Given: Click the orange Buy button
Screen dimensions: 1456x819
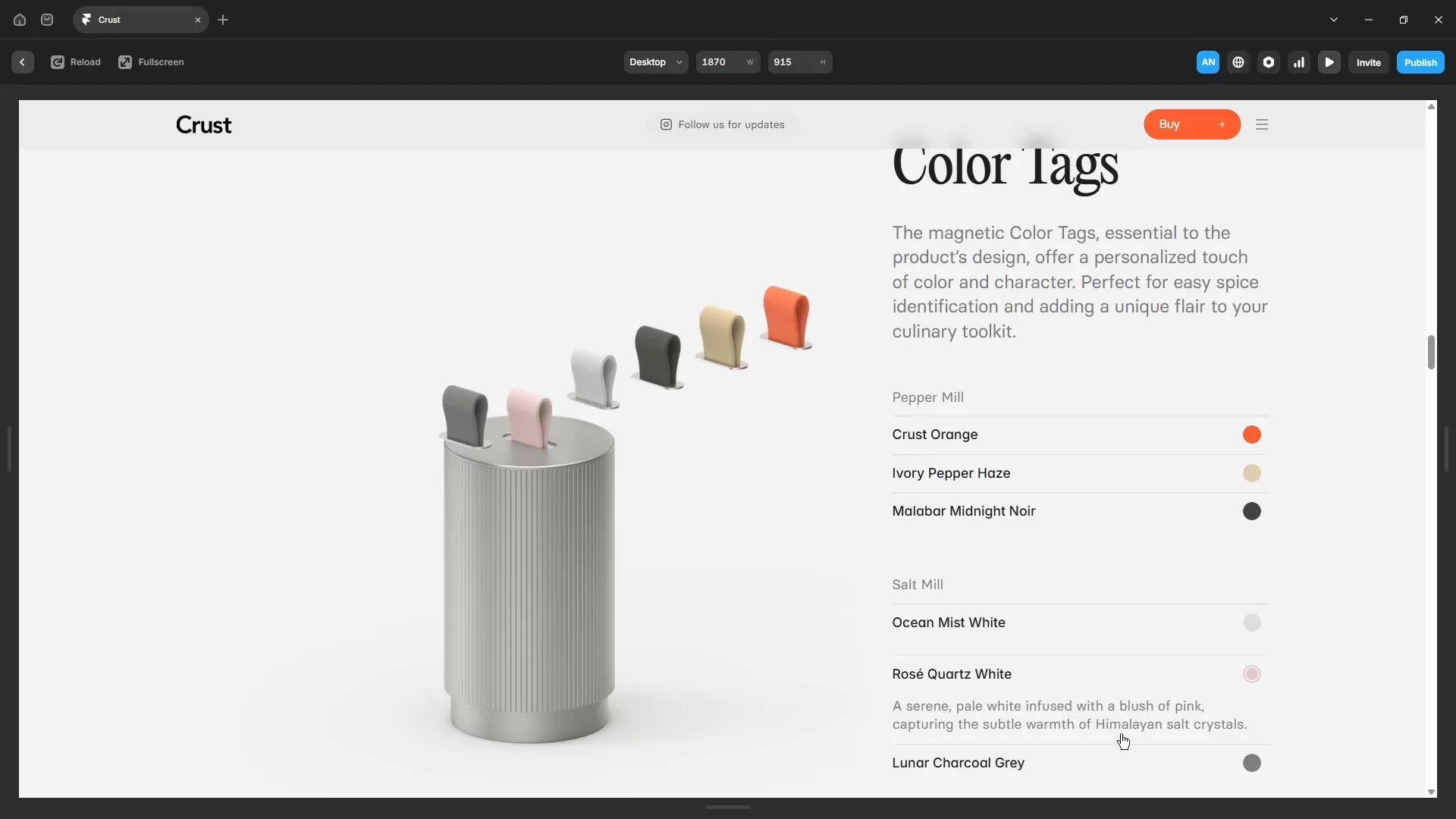Looking at the screenshot, I should pyautogui.click(x=1192, y=124).
